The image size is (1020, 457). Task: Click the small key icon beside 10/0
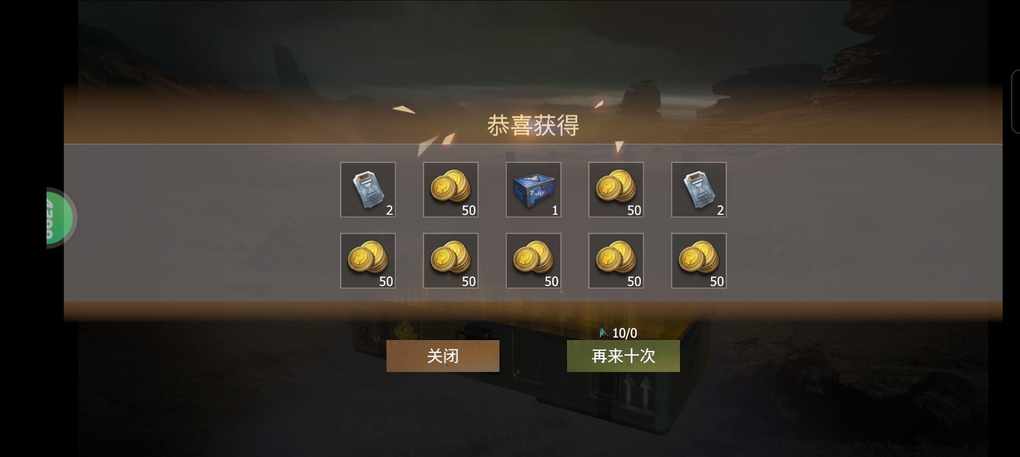(603, 333)
